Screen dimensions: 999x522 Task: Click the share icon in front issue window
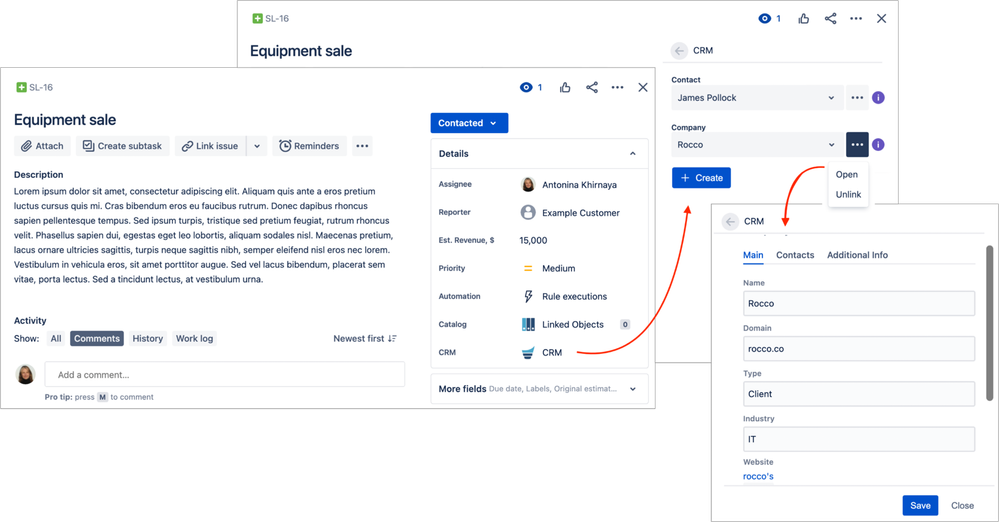(592, 87)
